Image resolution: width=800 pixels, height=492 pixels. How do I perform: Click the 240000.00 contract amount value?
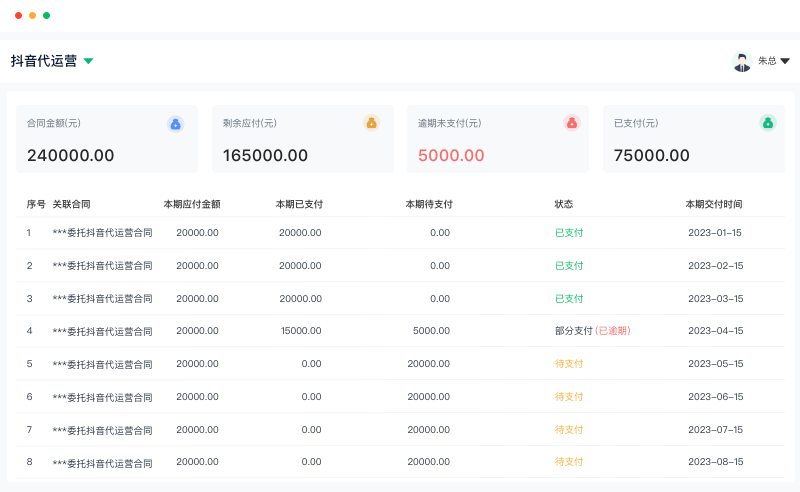click(70, 155)
